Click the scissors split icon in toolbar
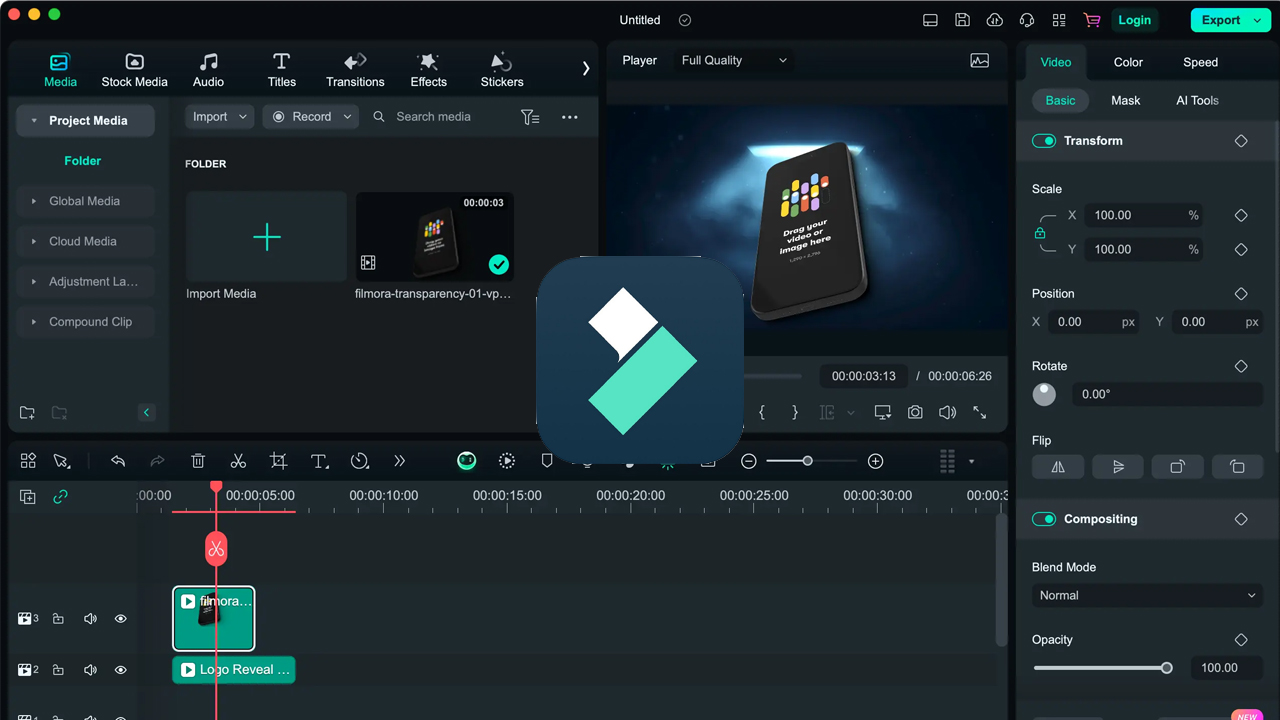Viewport: 1280px width, 720px height. coord(238,461)
